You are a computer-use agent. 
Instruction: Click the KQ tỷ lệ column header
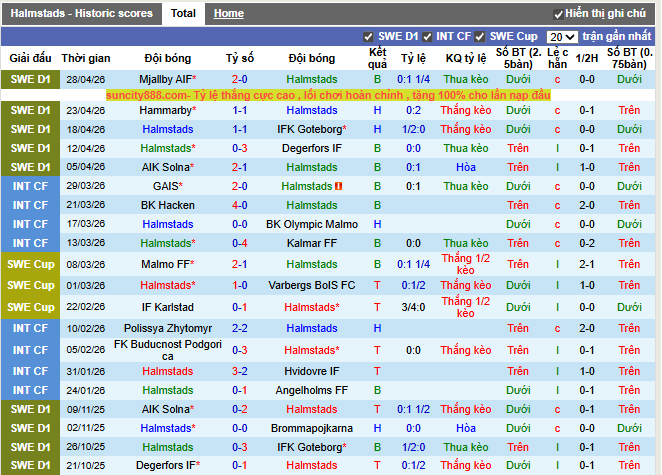[x=466, y=58]
